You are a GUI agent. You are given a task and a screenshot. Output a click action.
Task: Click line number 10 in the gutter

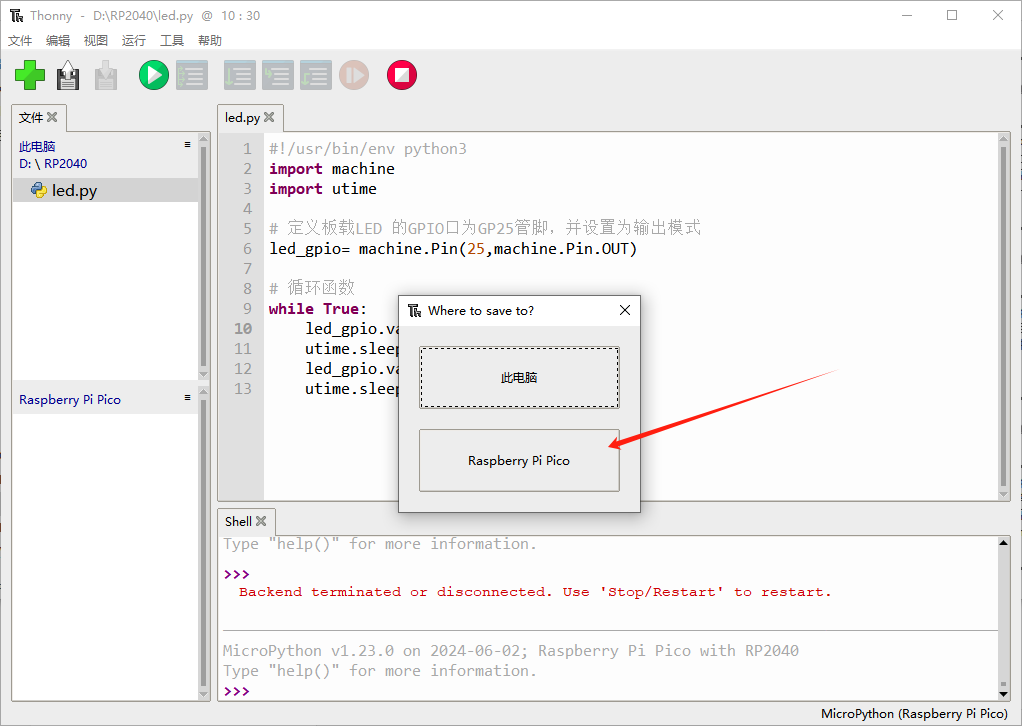coord(243,328)
